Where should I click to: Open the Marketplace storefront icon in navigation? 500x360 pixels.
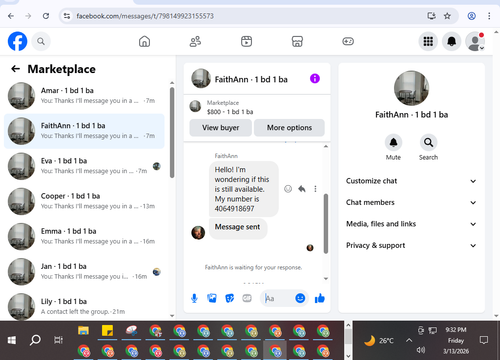pos(297,41)
